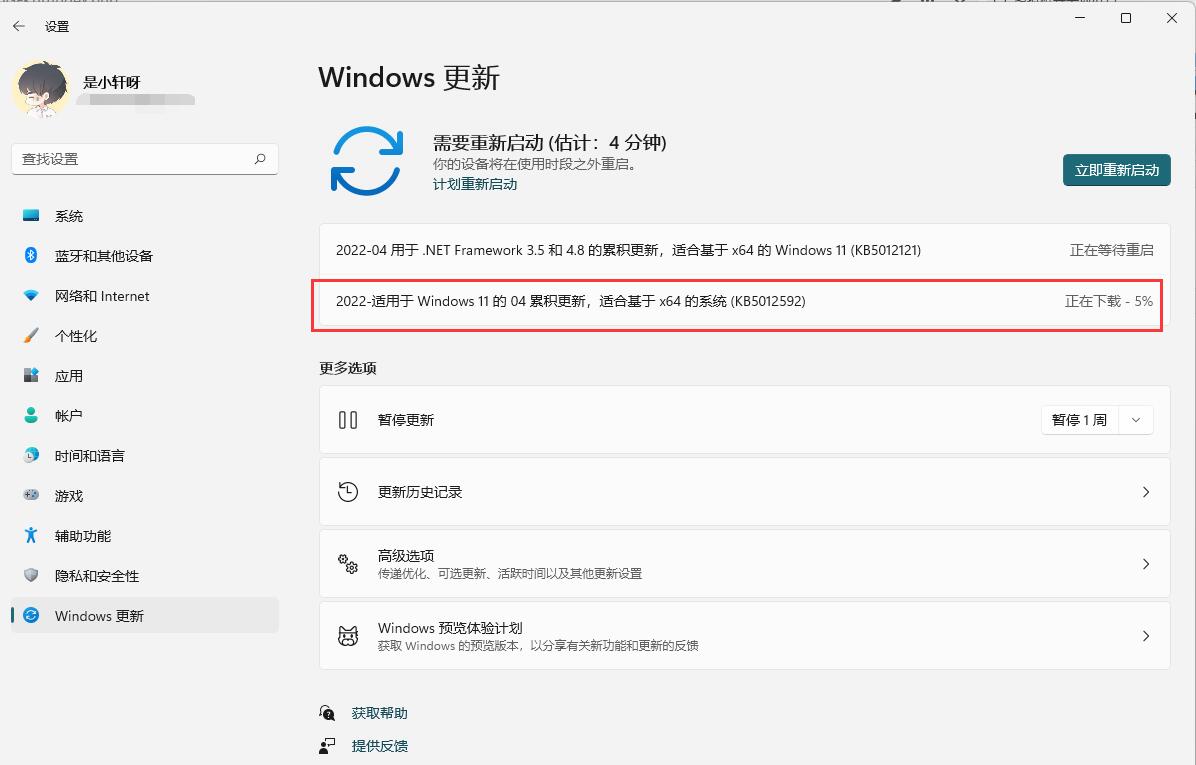Click the 立即重新启动 button
The image size is (1196, 765).
[x=1117, y=170]
